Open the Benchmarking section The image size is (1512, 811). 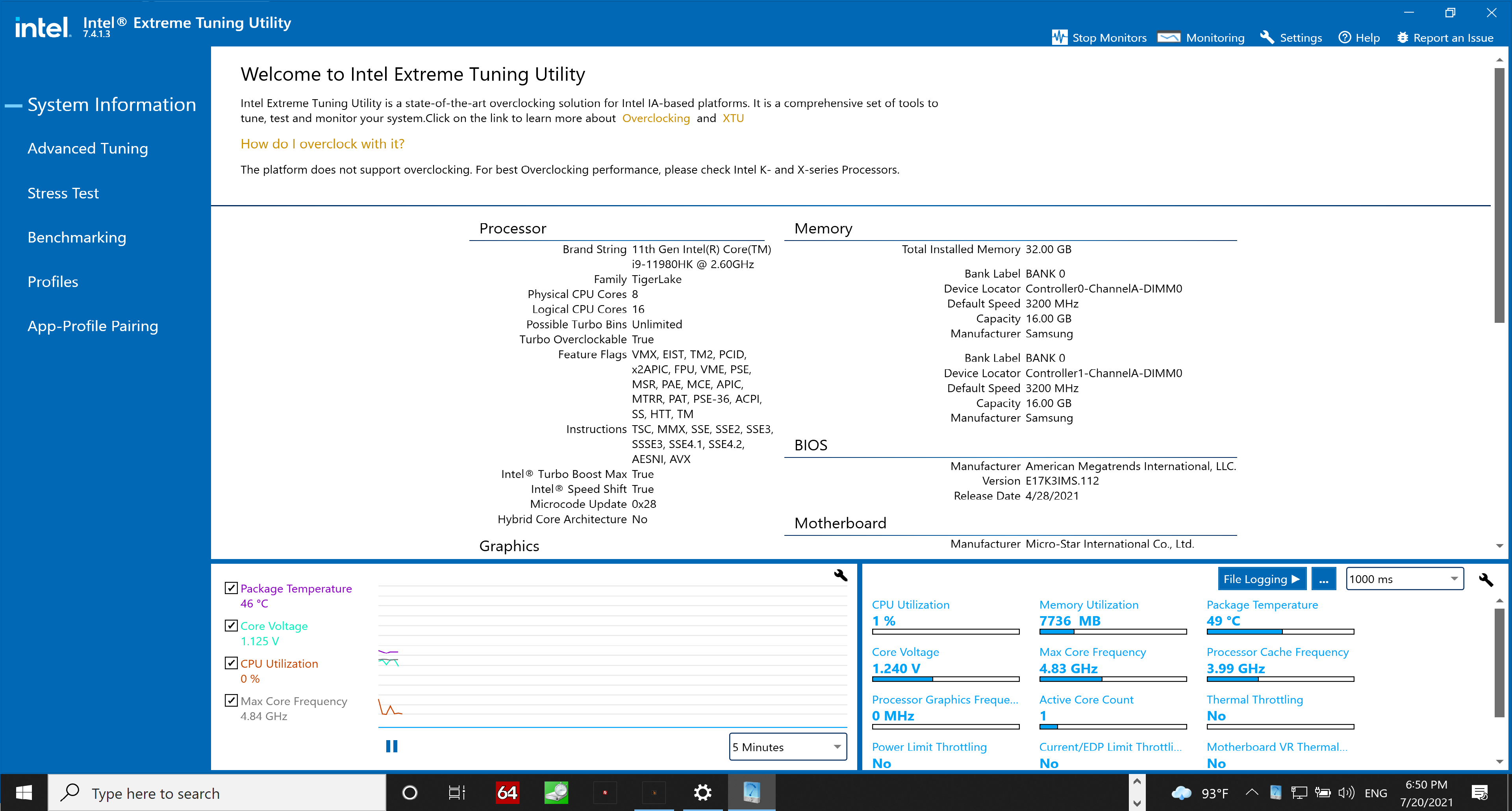(77, 237)
